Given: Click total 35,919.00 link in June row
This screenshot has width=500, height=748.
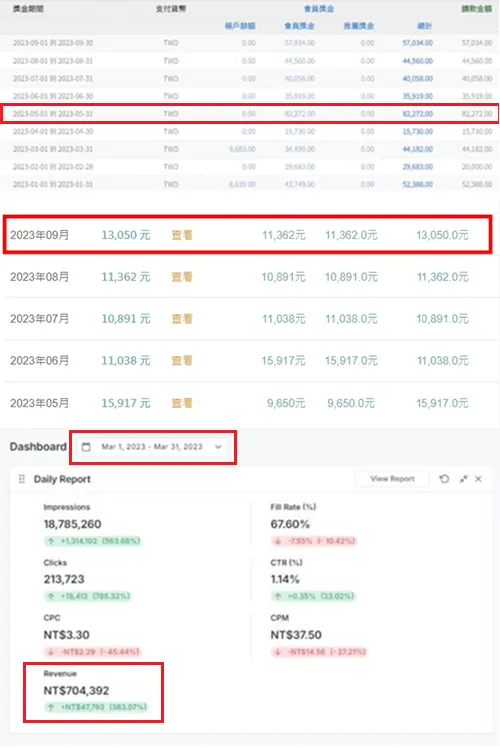Looking at the screenshot, I should click(x=417, y=96).
